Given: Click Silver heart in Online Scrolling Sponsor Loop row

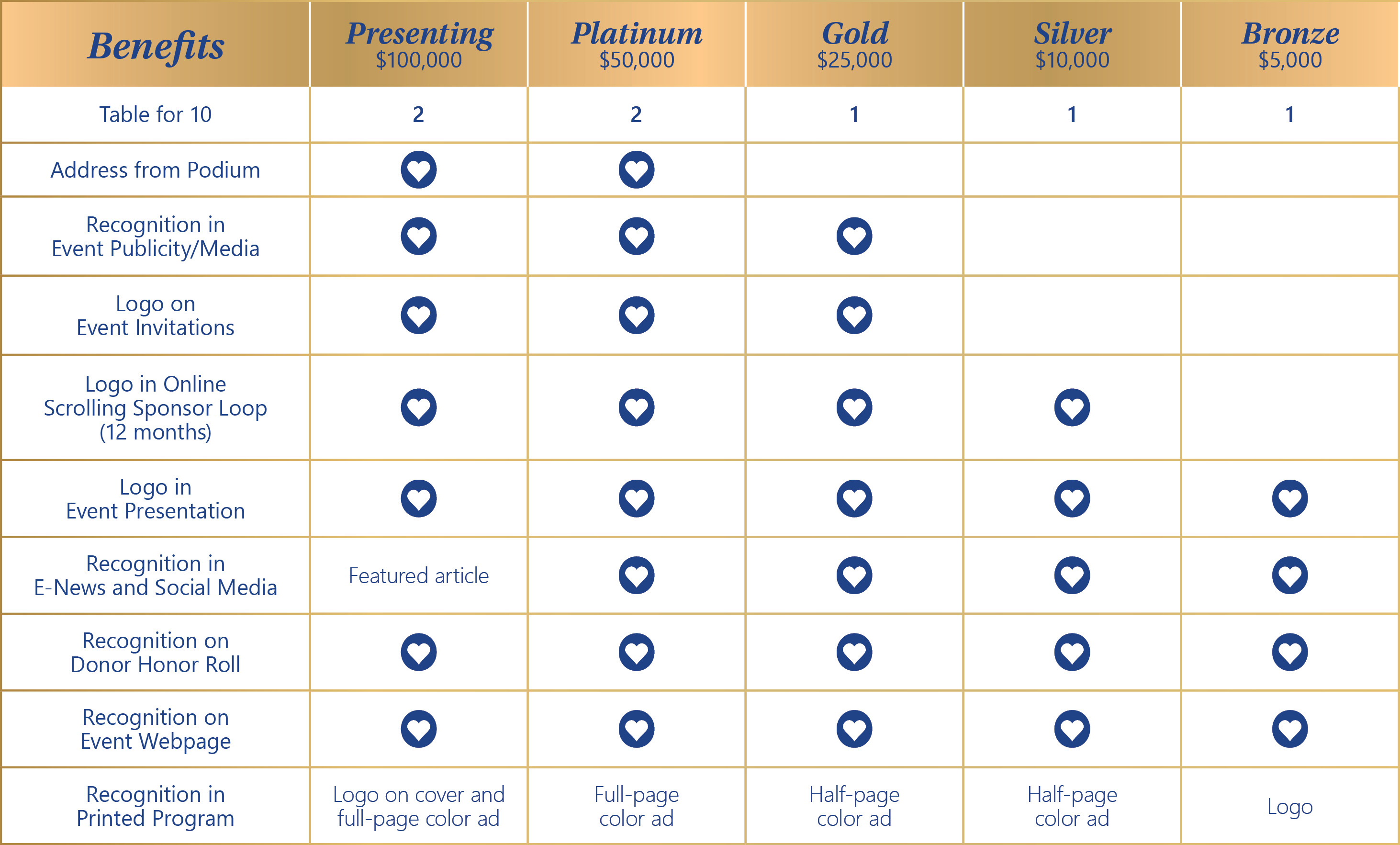Looking at the screenshot, I should click(x=1072, y=407).
